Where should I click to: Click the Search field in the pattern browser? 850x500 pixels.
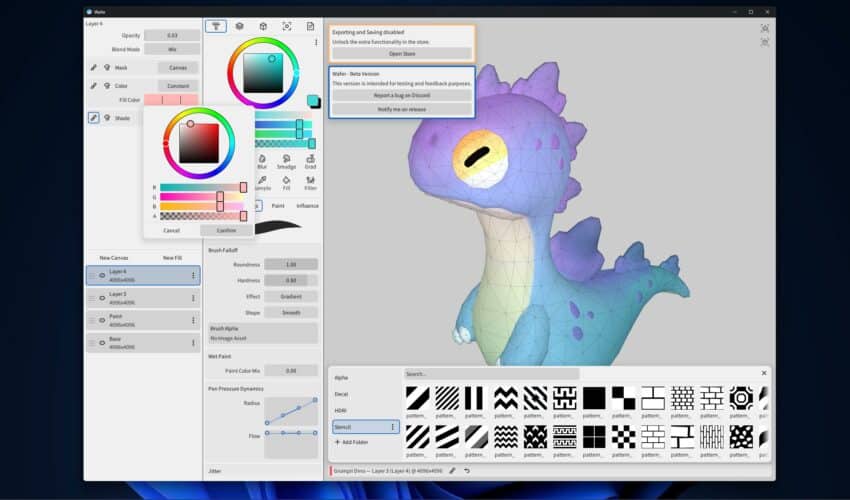click(x=490, y=374)
